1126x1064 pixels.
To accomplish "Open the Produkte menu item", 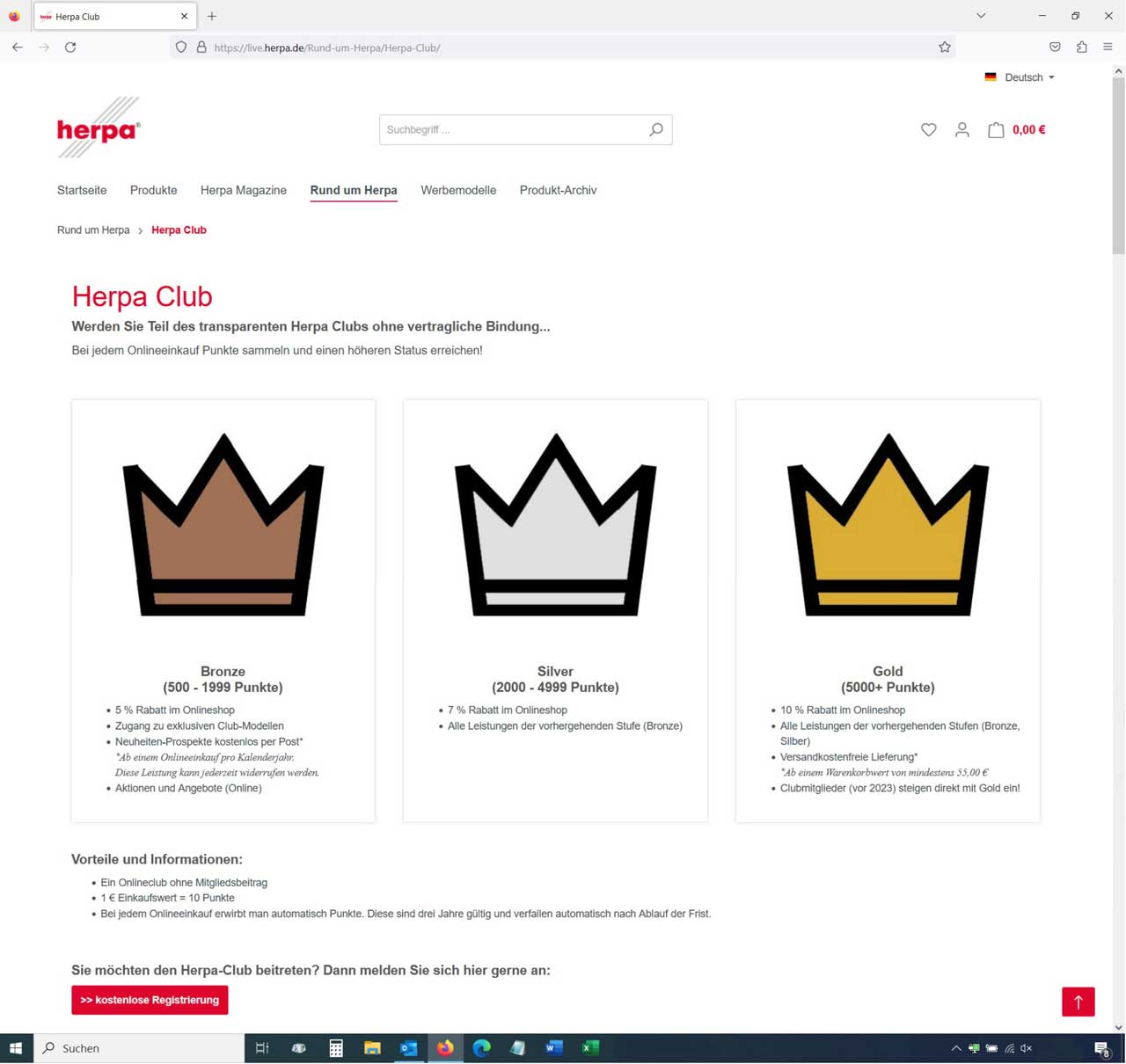I will tap(153, 190).
